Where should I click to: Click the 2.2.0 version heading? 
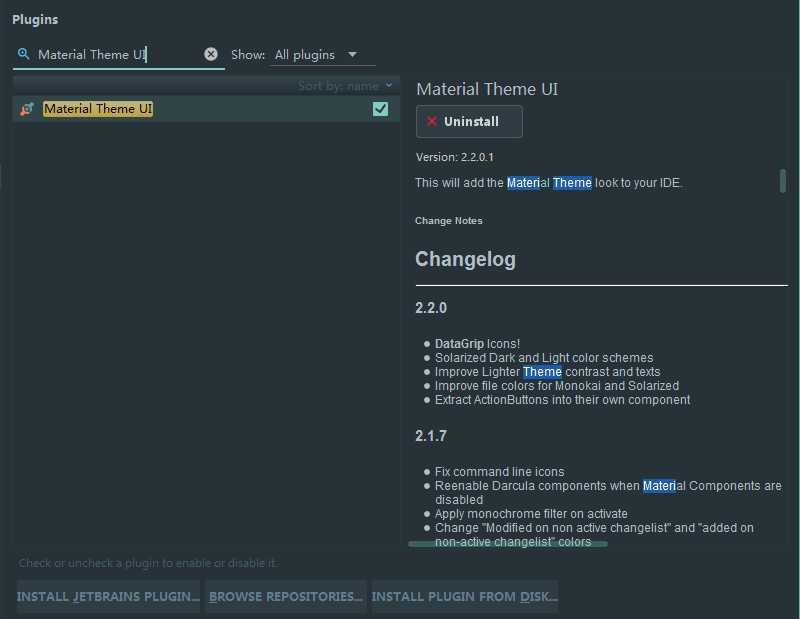431,308
